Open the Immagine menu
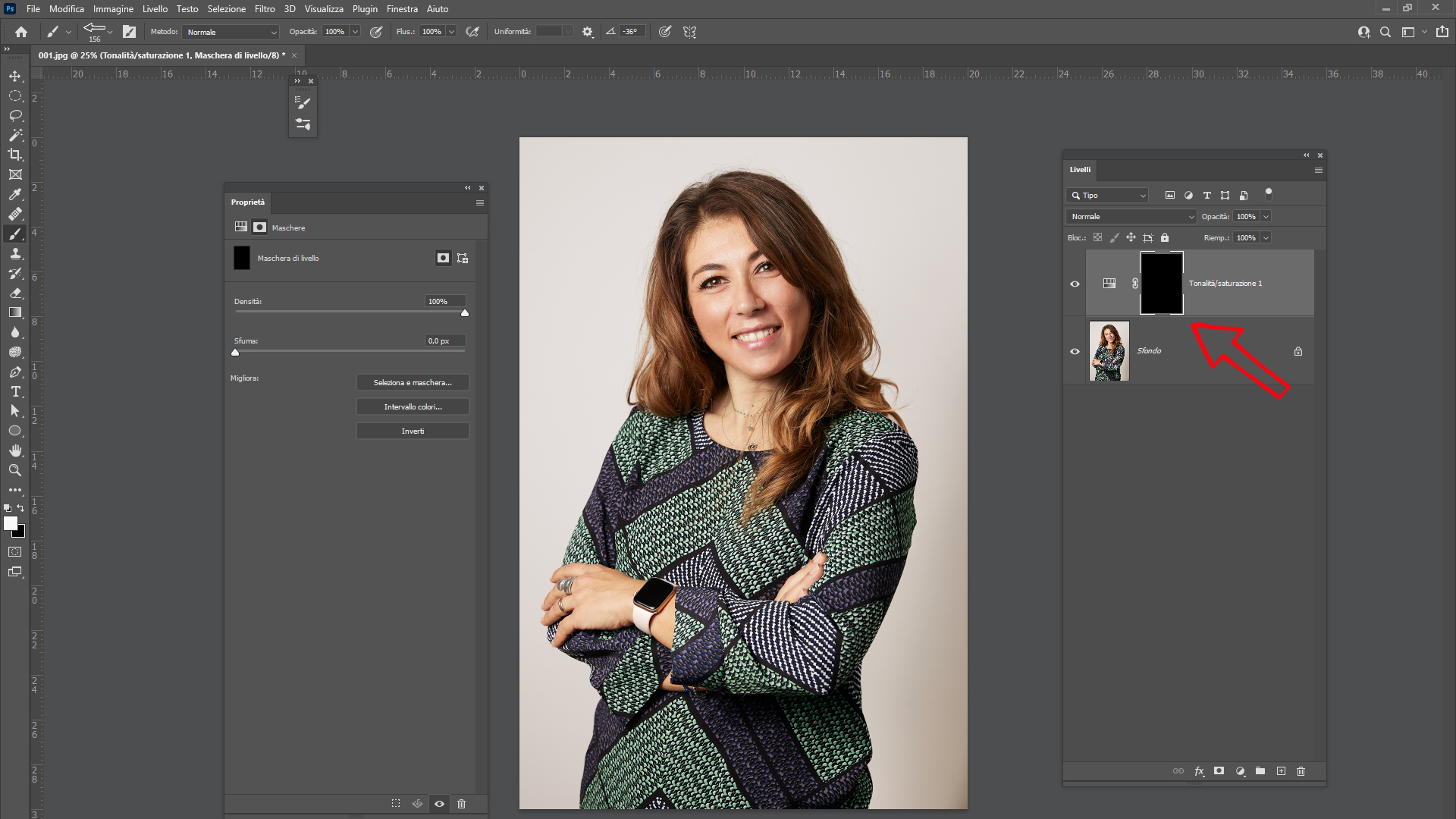This screenshot has height=819, width=1456. coord(113,9)
